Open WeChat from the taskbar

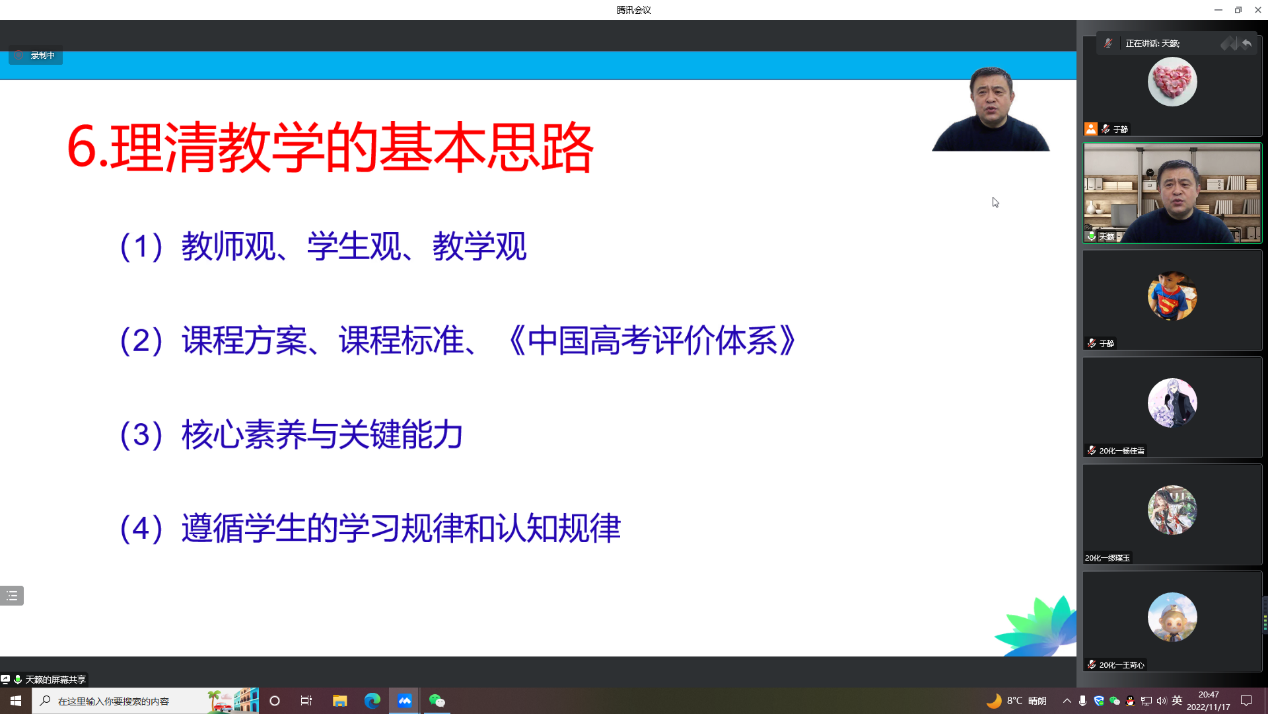437,701
